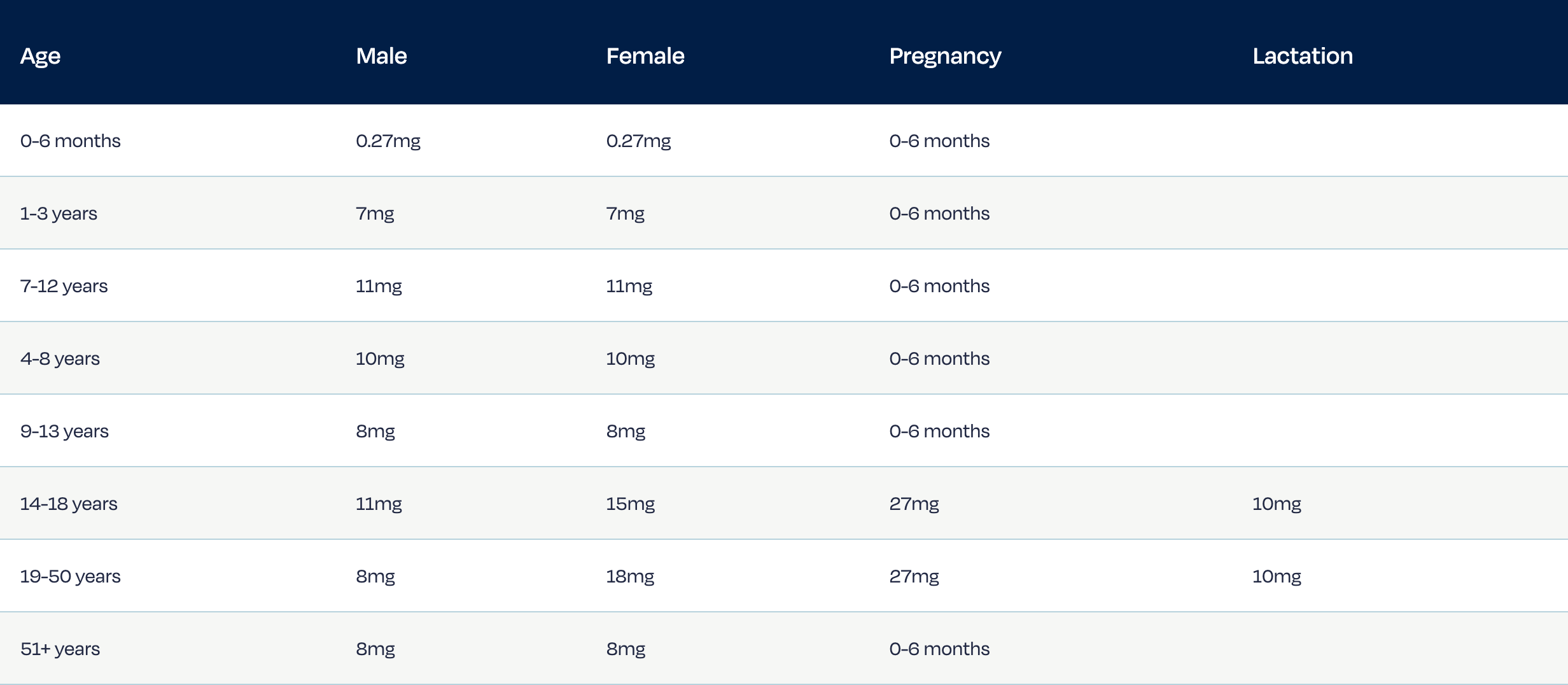Select the 1-3 years row label

(59, 213)
